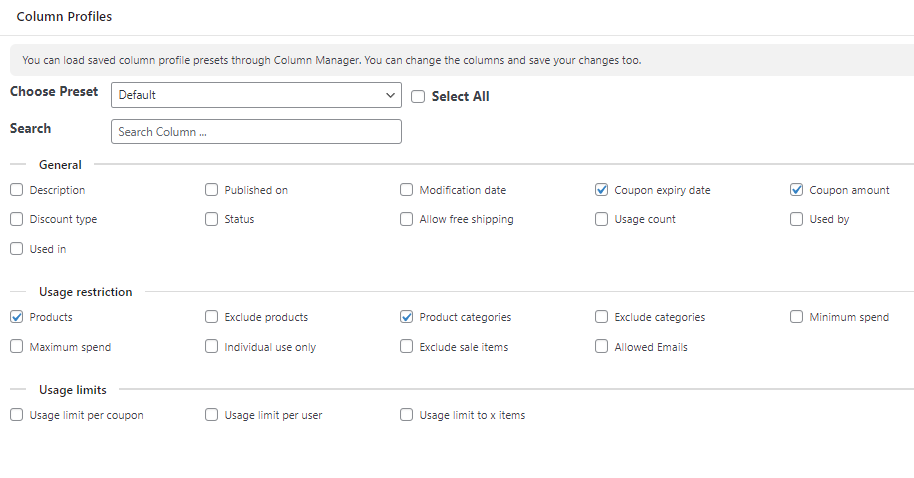Tick the Usage count checkbox

pyautogui.click(x=601, y=219)
